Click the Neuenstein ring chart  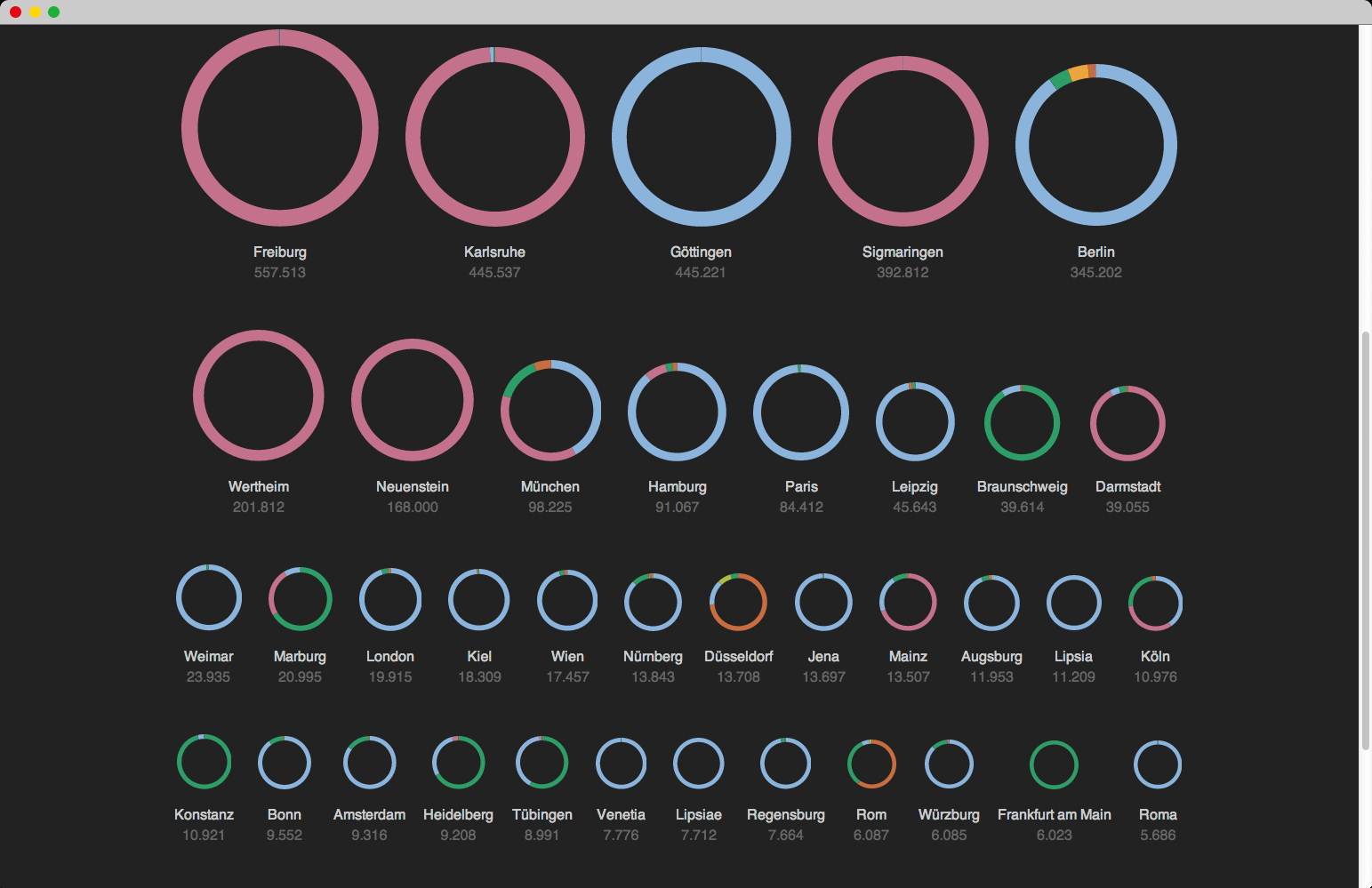(x=413, y=400)
